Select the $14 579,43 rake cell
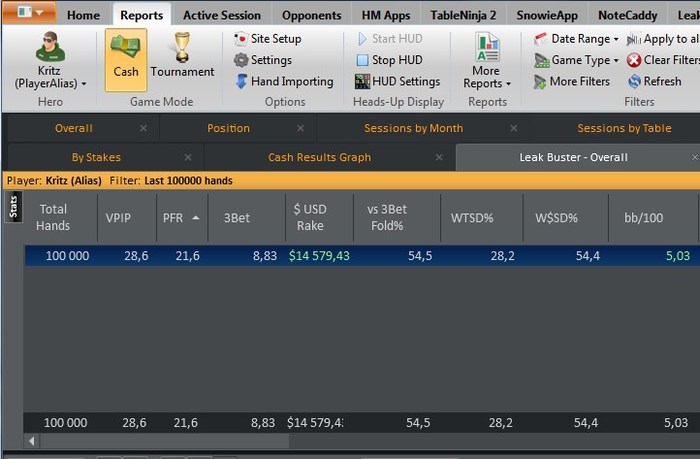This screenshot has width=700, height=459. pos(319,256)
